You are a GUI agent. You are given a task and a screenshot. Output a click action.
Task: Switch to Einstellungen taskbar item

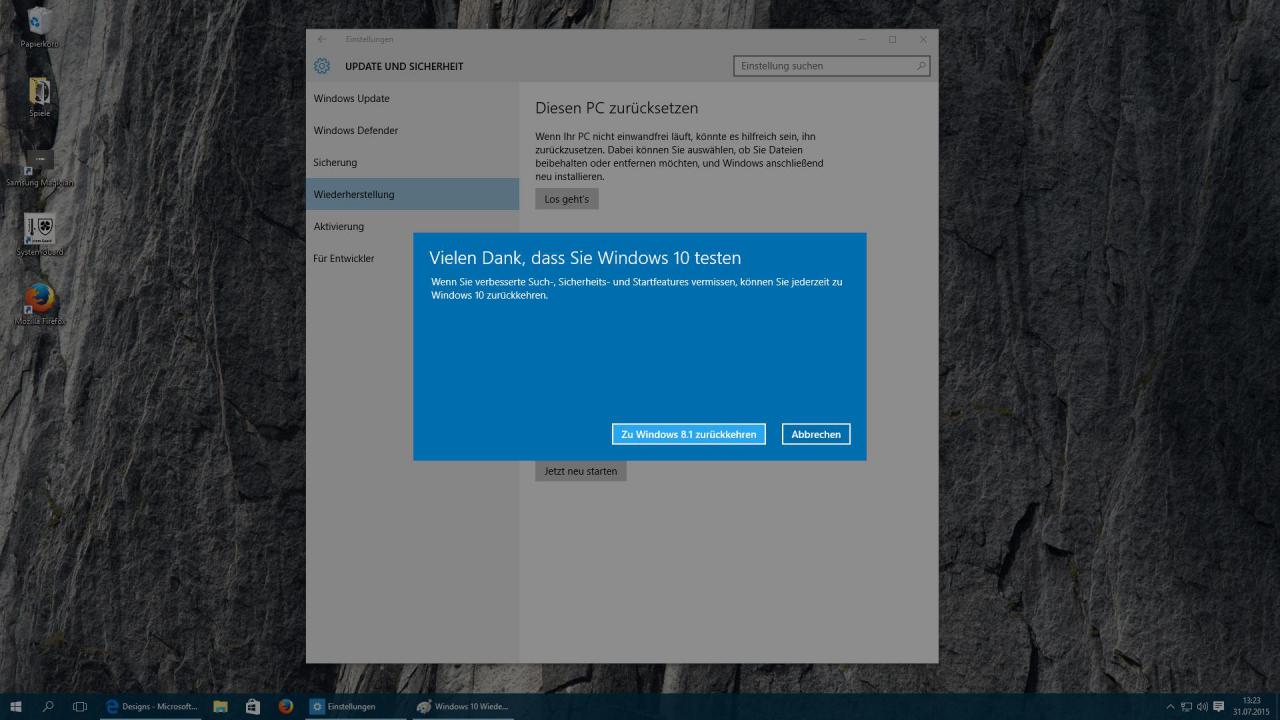[355, 706]
